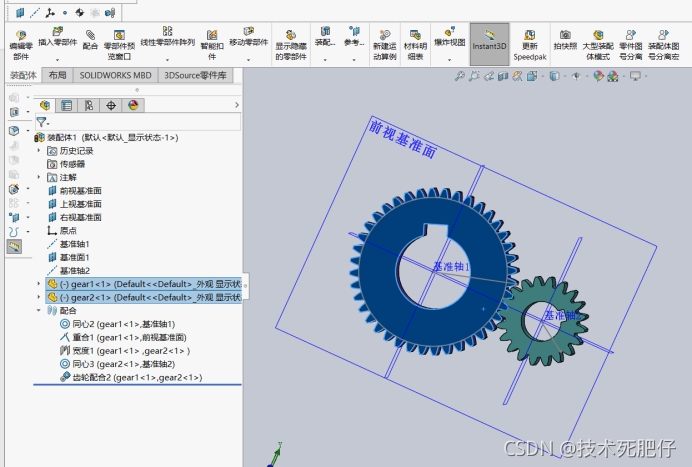Open the PropertyManager tab icon

coord(67,105)
